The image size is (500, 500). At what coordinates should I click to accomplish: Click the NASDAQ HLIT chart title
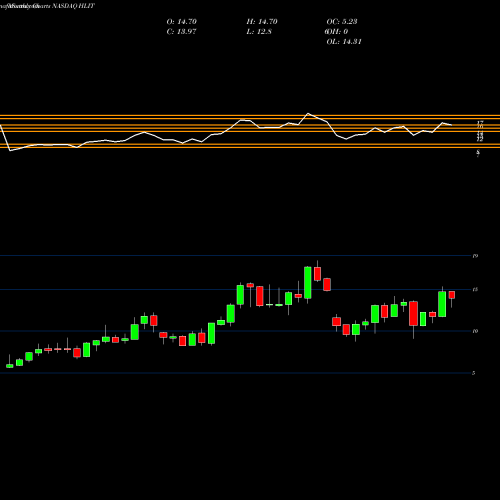point(74,6)
